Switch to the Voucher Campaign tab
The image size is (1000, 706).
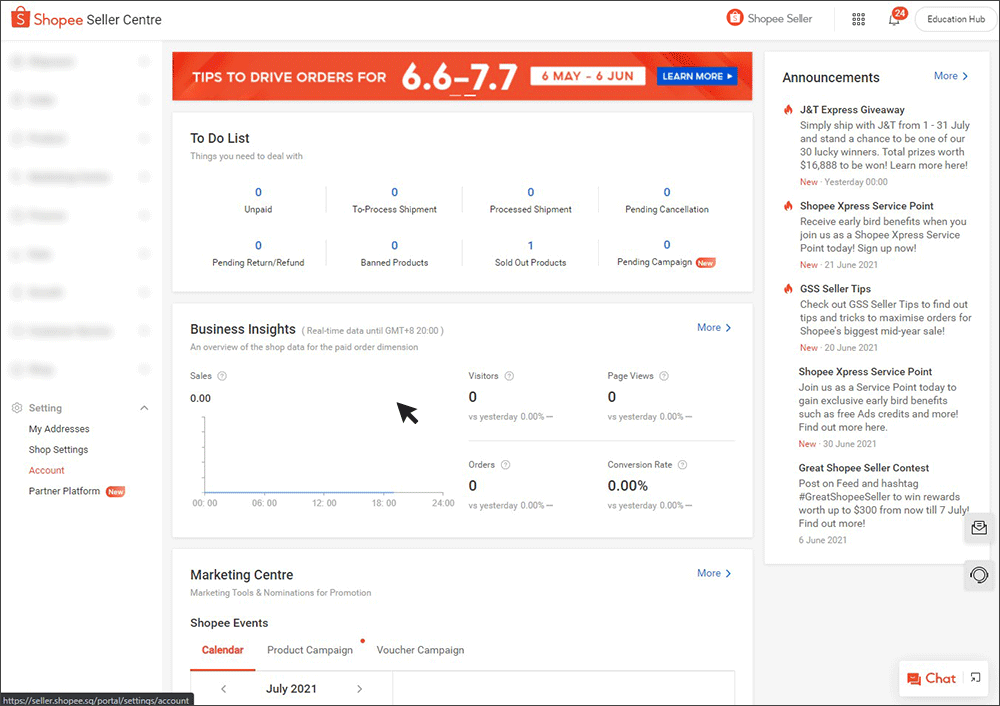[420, 649]
